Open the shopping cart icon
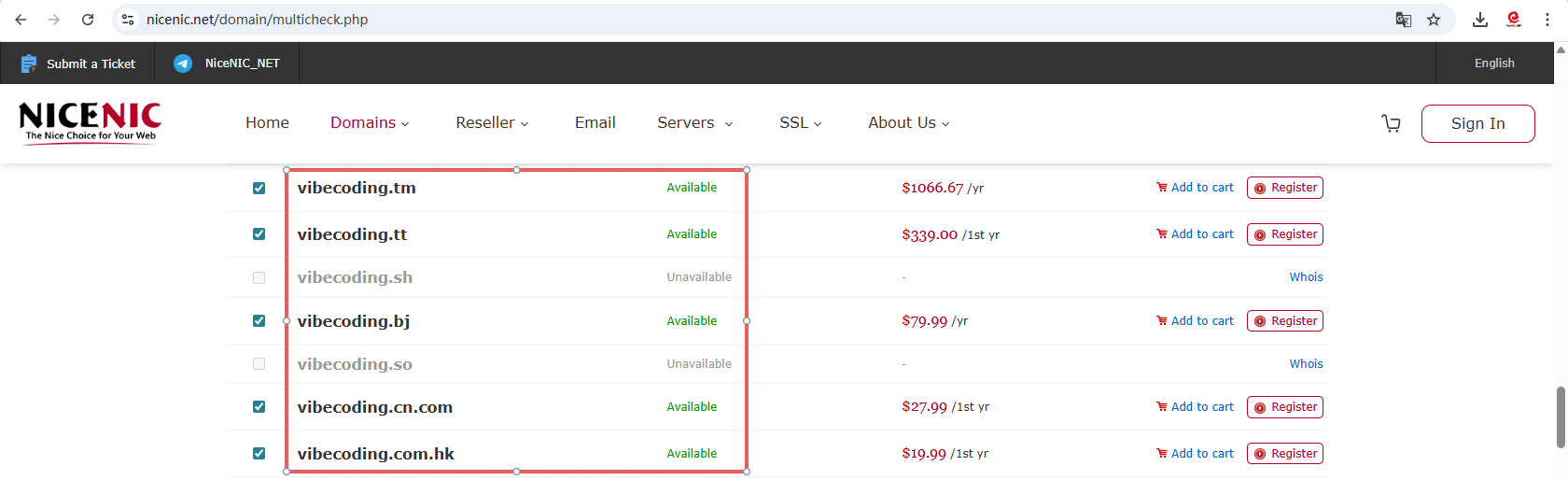 [x=1391, y=123]
